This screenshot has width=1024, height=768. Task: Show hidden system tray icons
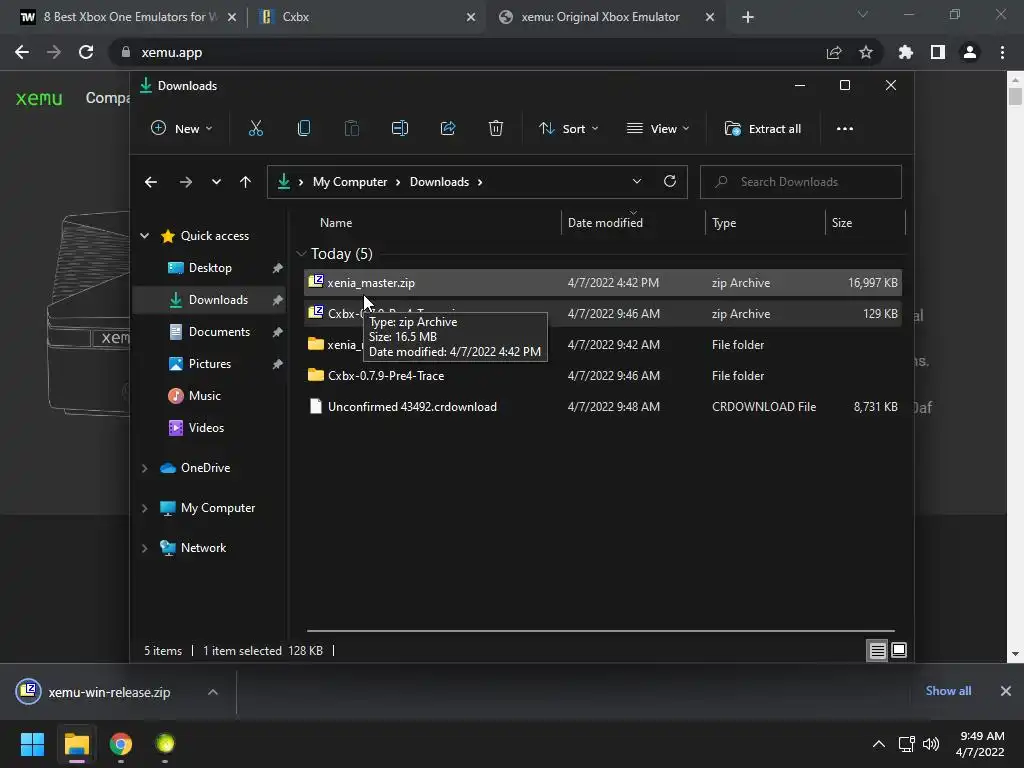tap(879, 744)
